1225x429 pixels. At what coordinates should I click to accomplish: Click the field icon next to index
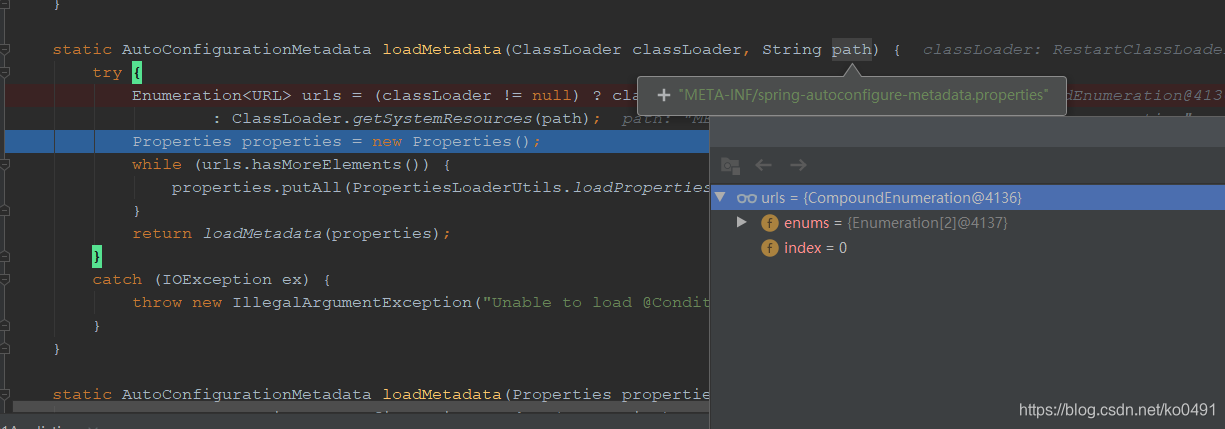click(x=770, y=248)
